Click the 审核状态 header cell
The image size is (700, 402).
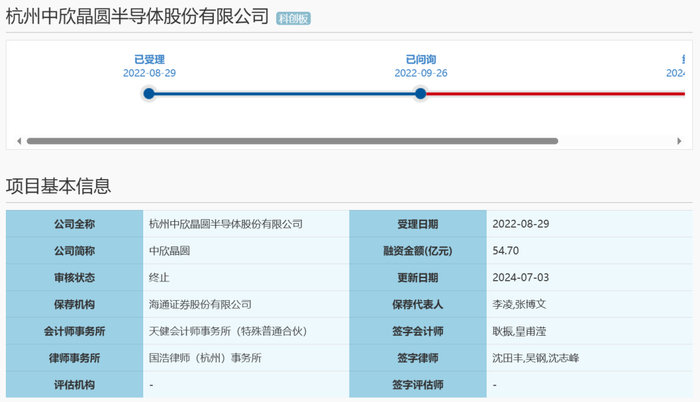click(75, 277)
